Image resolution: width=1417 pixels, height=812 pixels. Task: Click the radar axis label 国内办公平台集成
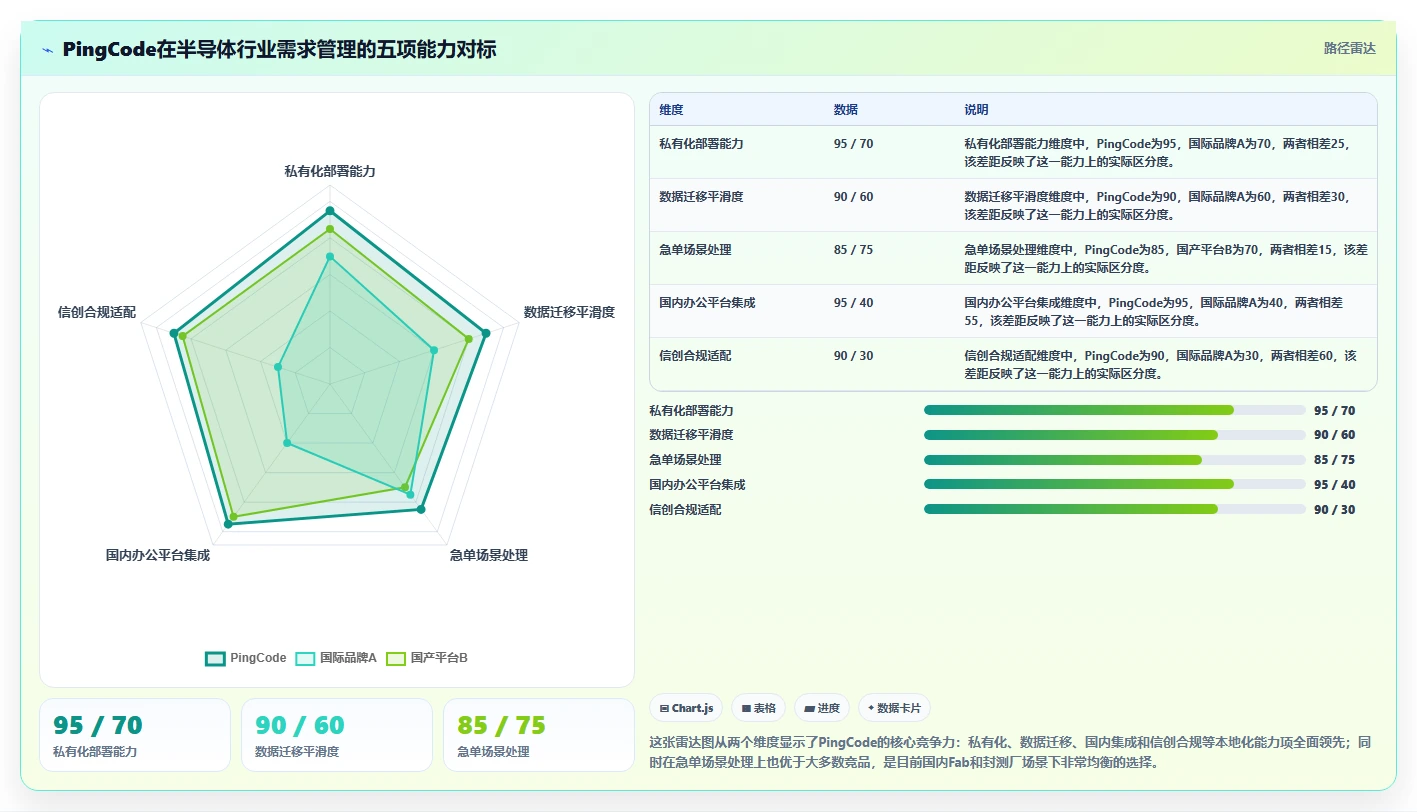click(158, 555)
